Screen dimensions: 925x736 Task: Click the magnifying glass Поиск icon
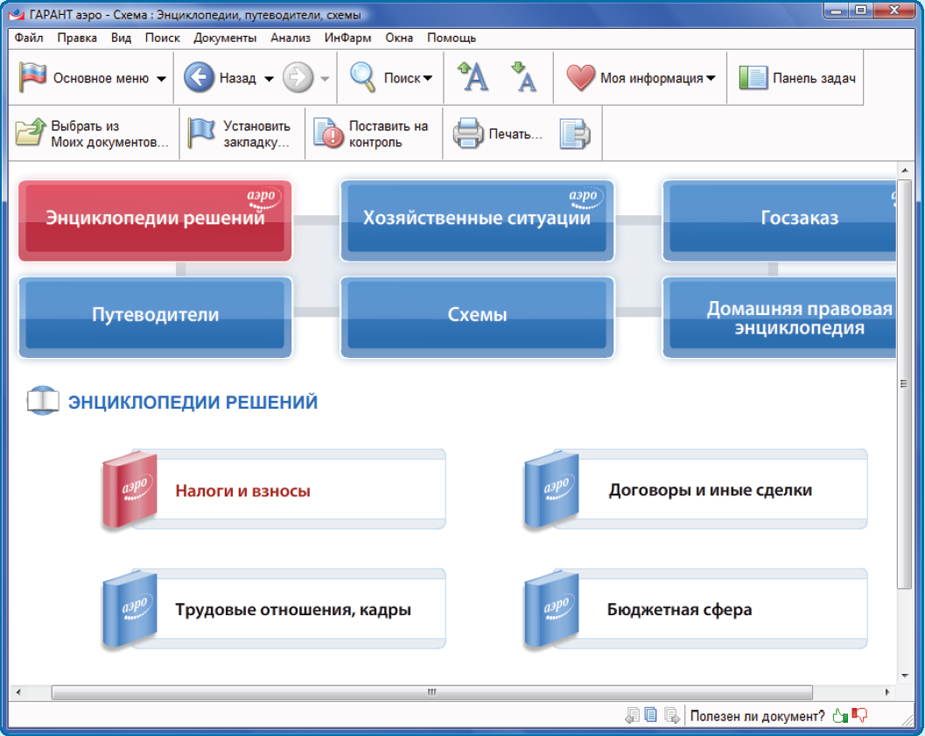[x=362, y=78]
